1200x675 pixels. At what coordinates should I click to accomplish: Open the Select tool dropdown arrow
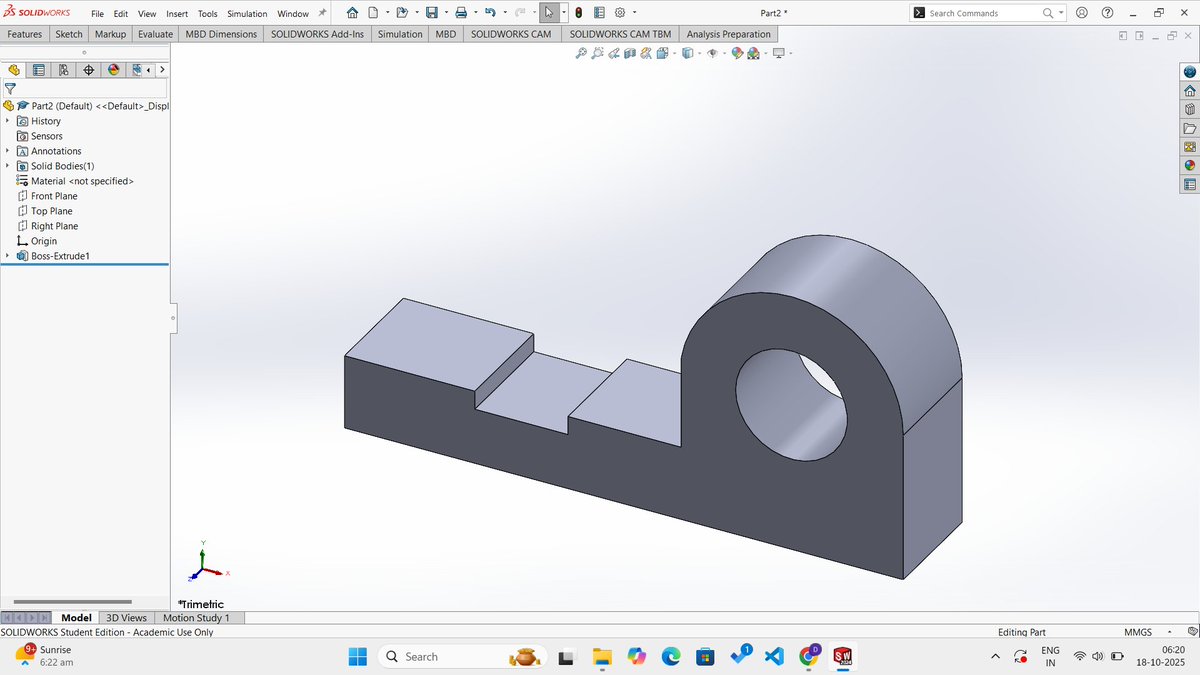tap(564, 13)
